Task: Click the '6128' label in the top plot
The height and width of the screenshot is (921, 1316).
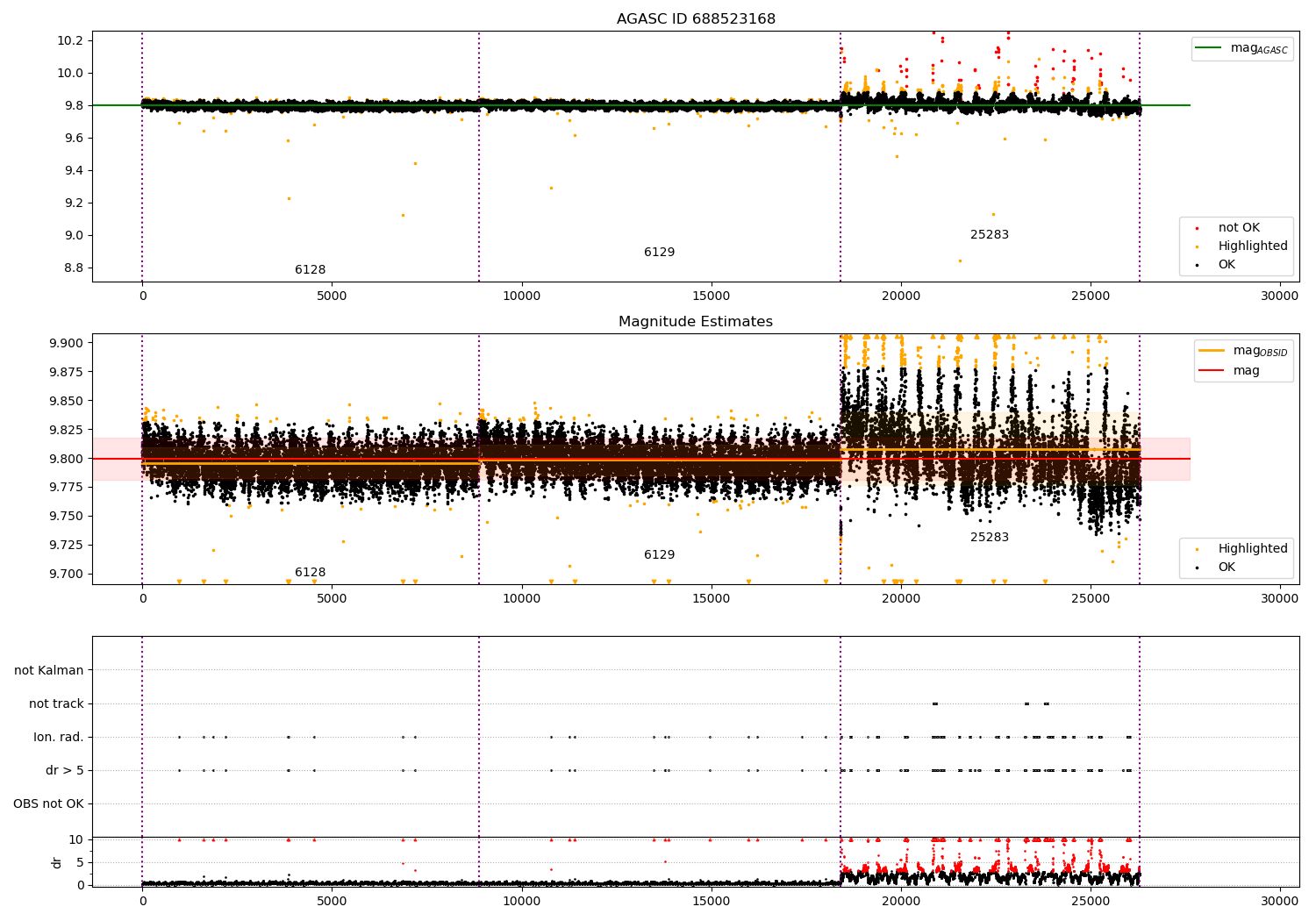Action: (x=310, y=270)
